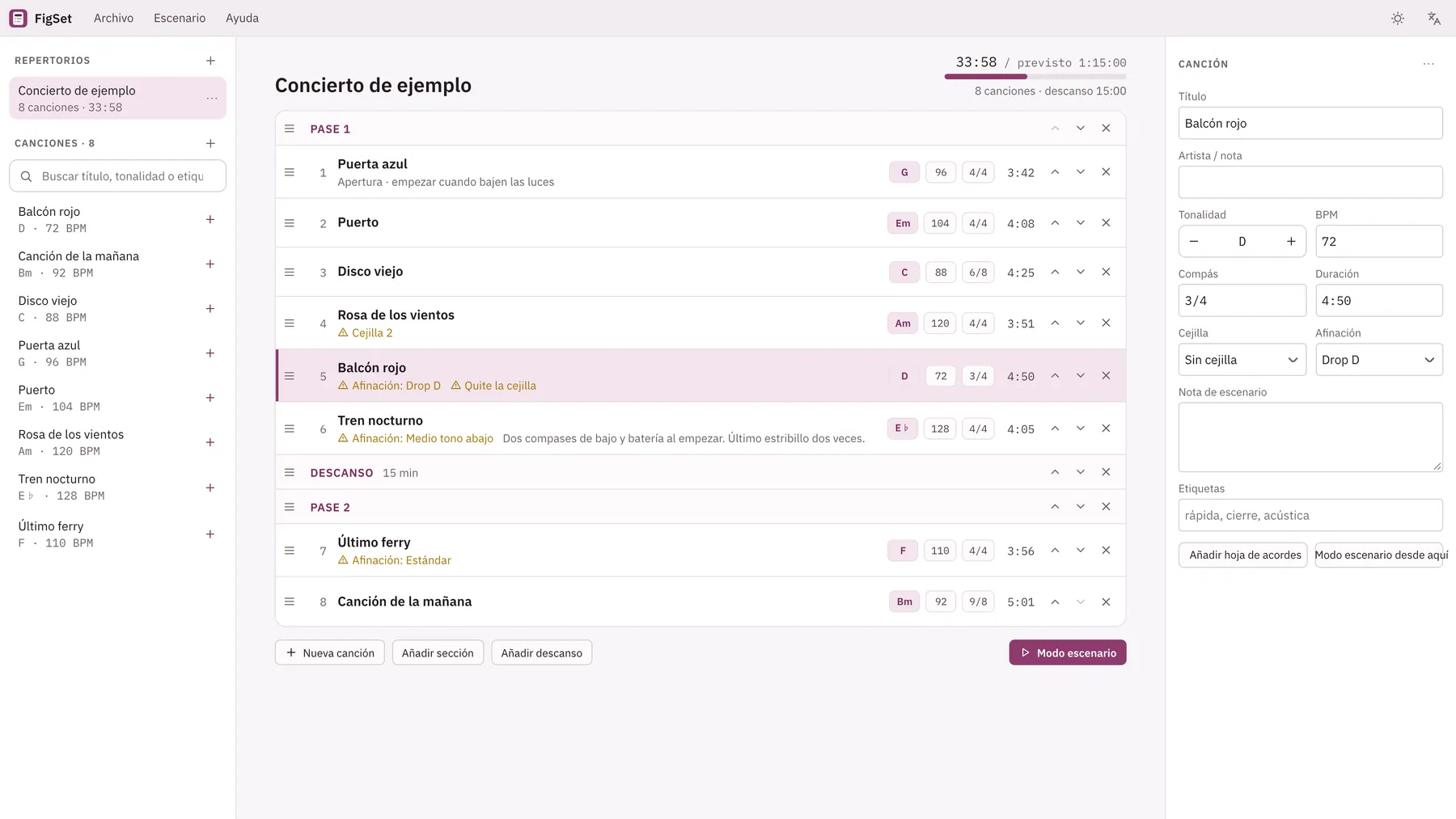Add Balcón rojo from library to setlist

[210, 220]
